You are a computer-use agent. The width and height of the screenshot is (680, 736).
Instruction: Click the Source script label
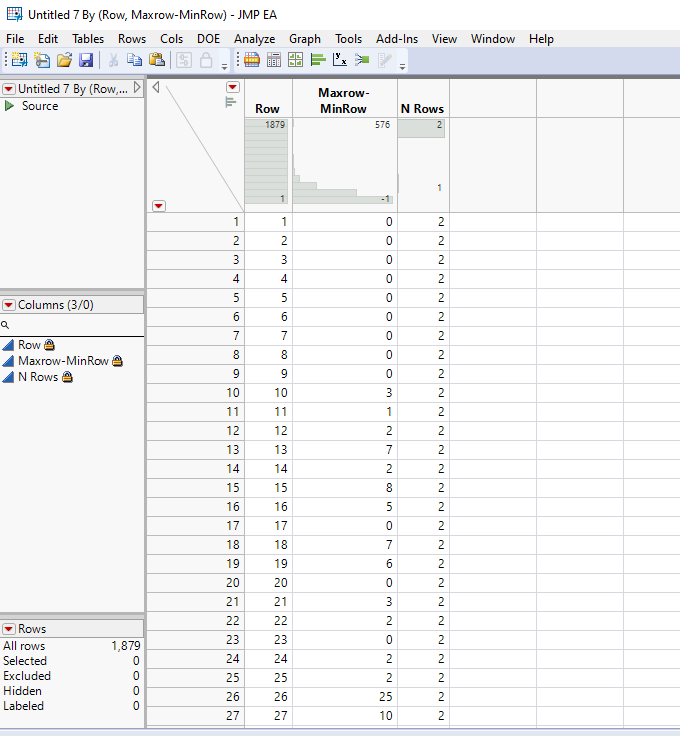[x=40, y=106]
